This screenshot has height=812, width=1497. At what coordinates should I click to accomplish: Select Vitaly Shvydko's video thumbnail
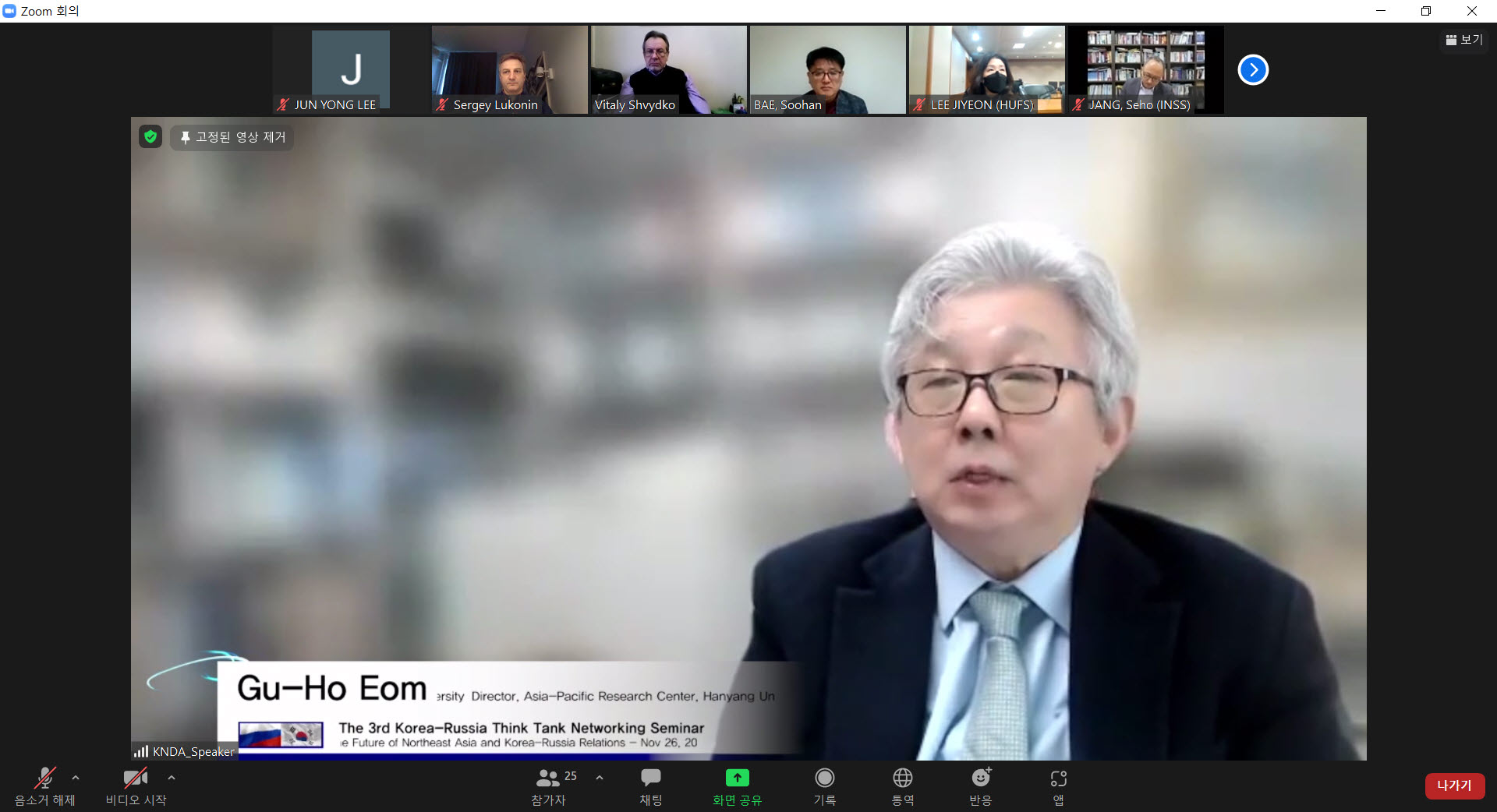(668, 70)
